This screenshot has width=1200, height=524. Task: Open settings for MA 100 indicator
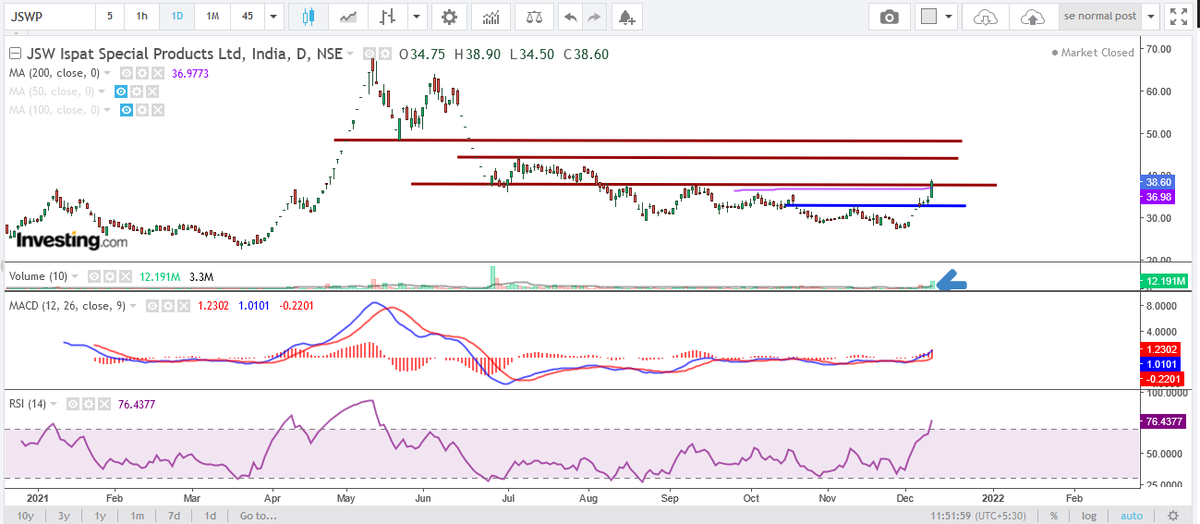tap(142, 110)
